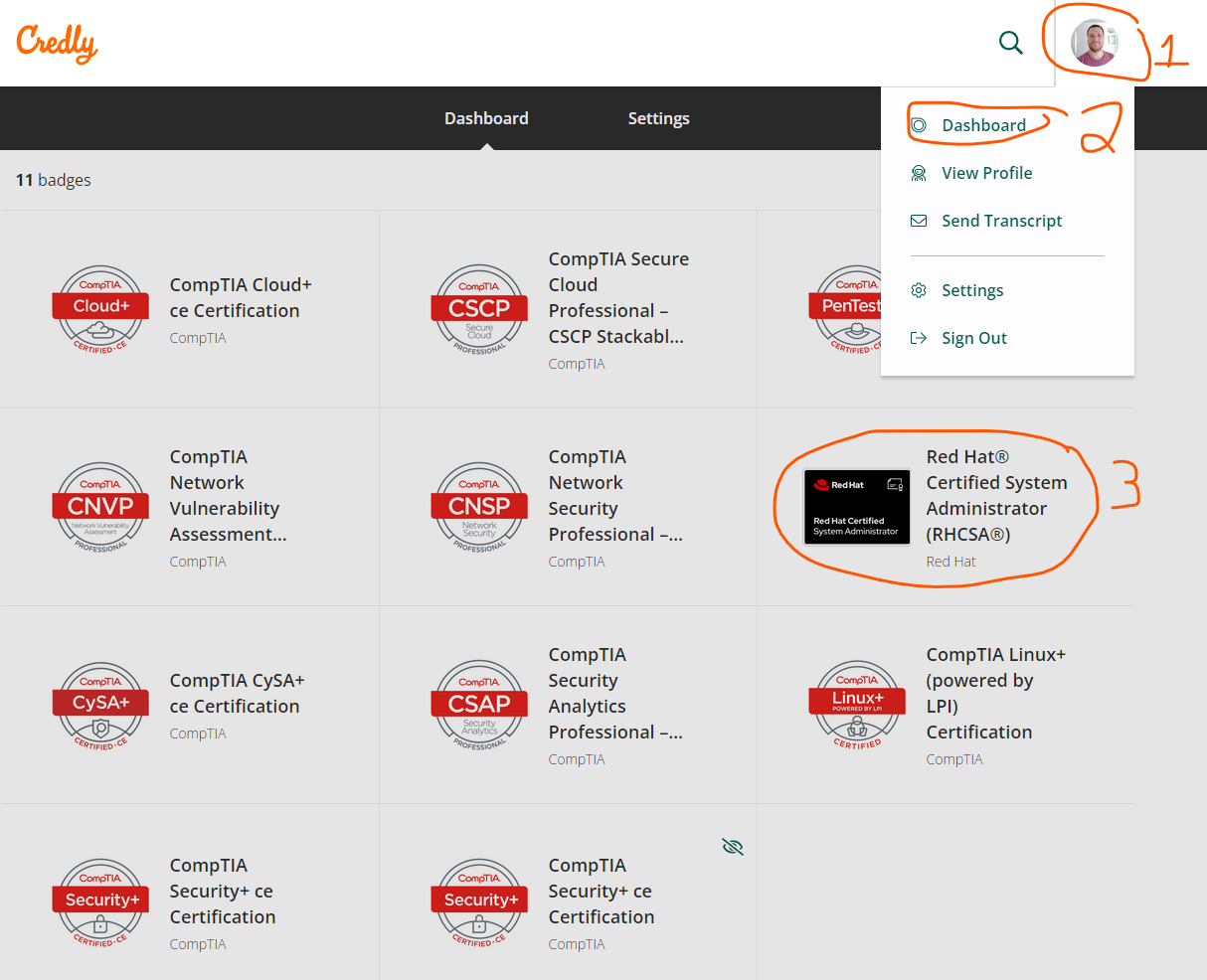Sign Out from the account menu
The image size is (1207, 980).
(973, 338)
